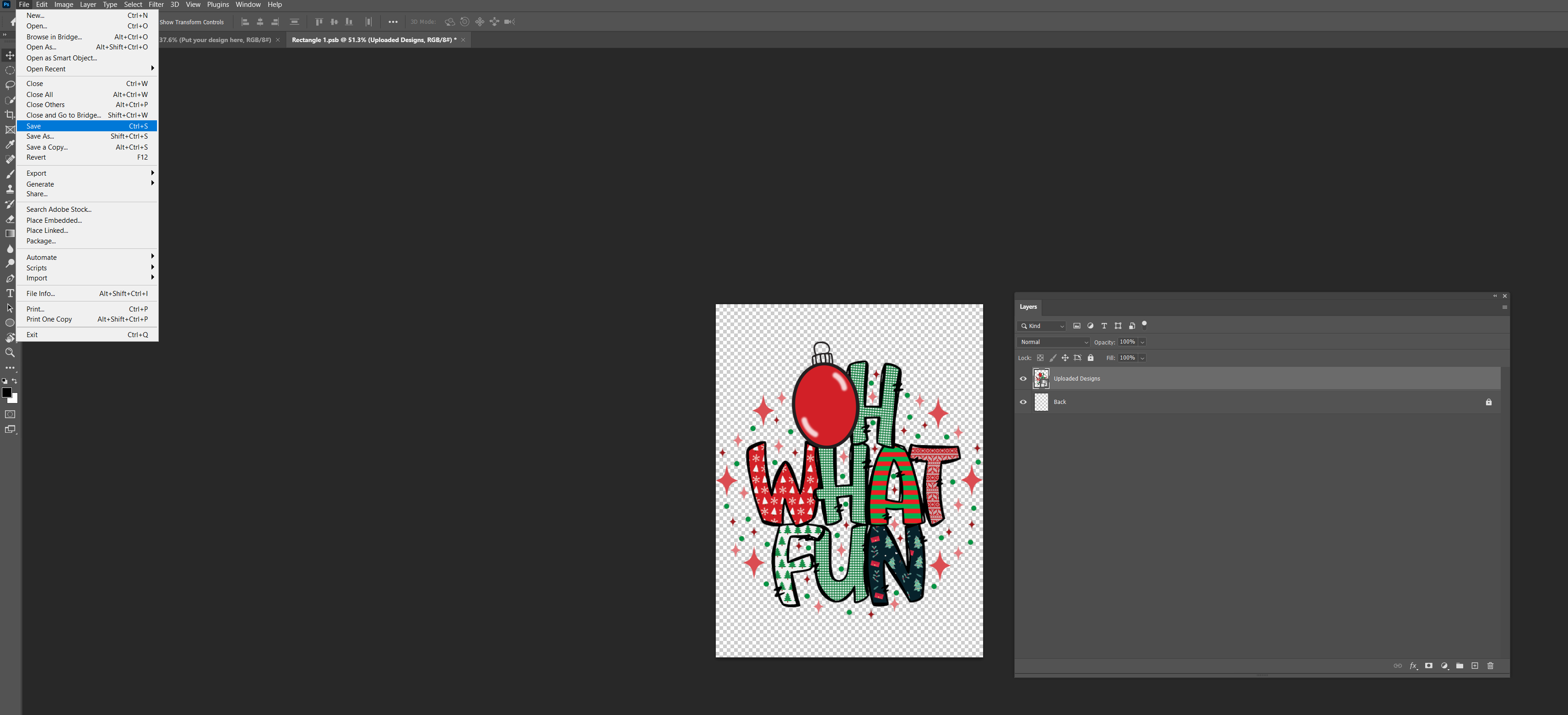The height and width of the screenshot is (715, 1568).
Task: Click Save As in File menu
Action: [x=40, y=136]
